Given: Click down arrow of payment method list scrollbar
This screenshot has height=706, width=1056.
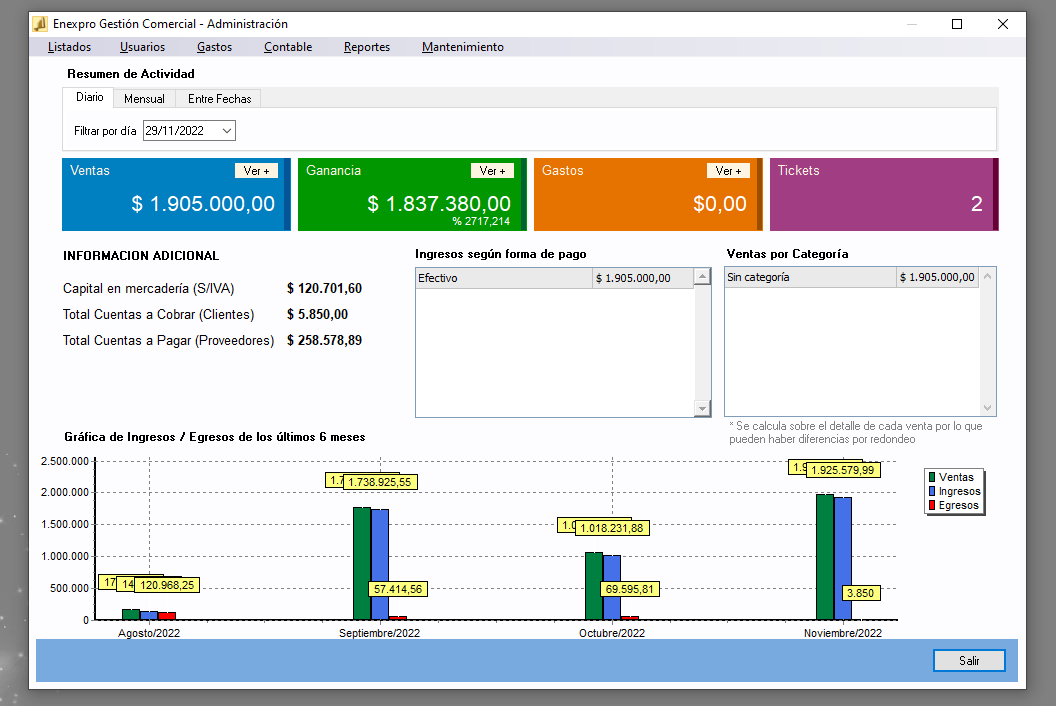Looking at the screenshot, I should coord(702,408).
